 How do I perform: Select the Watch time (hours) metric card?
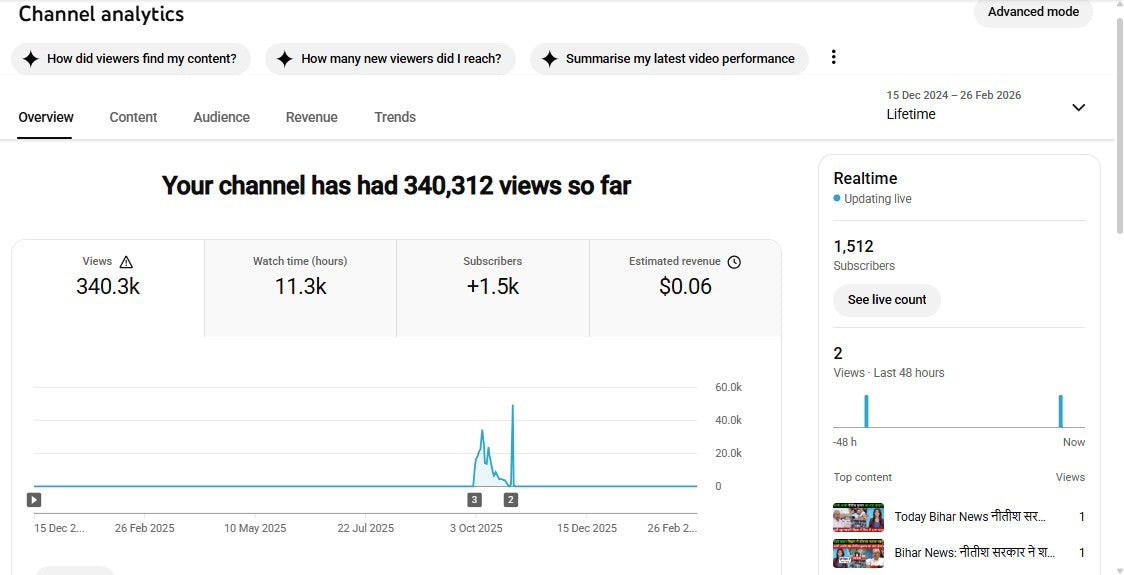tap(300, 287)
